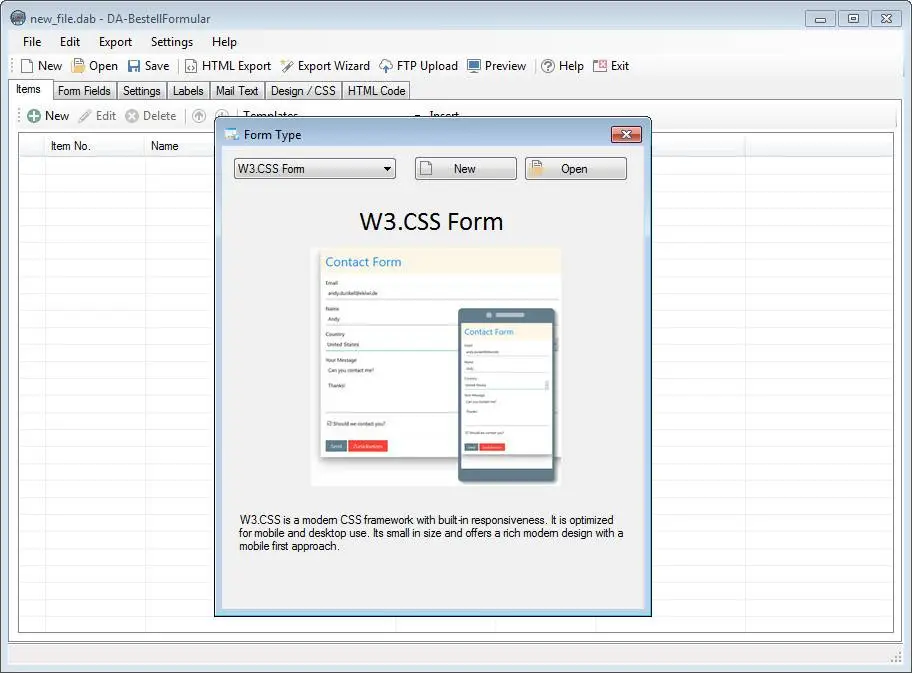Click the Name column header
This screenshot has height=673, width=912.
coord(165,146)
